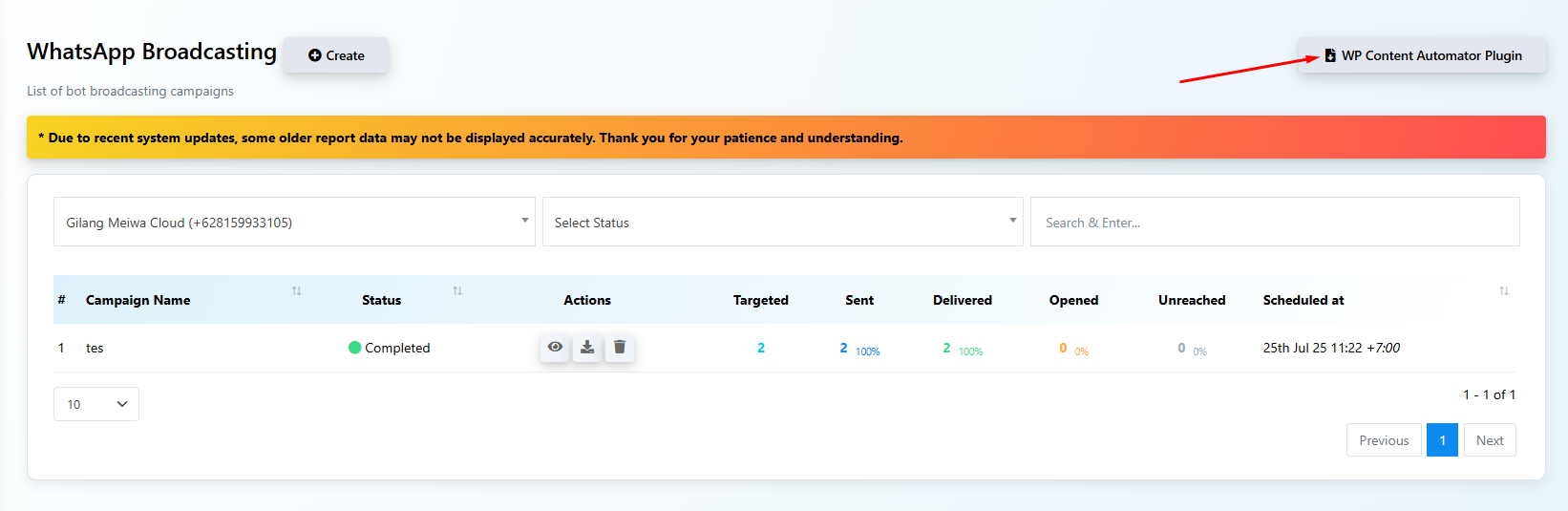This screenshot has width=1568, height=511.
Task: Click the file icon on WP Content Automator Plugin
Action: tap(1330, 55)
